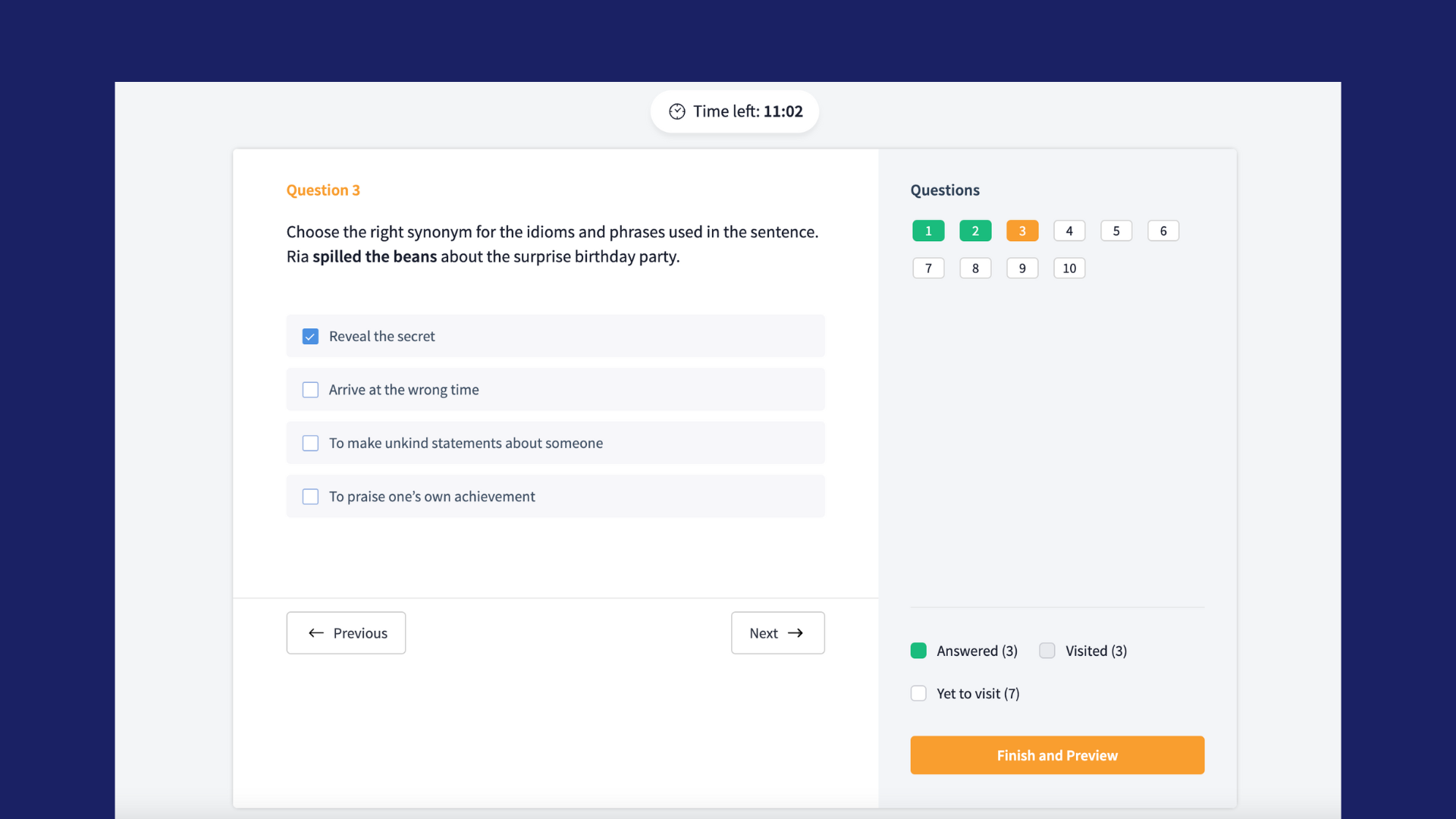The width and height of the screenshot is (1456, 819).
Task: Select question number 7
Action: tap(928, 268)
